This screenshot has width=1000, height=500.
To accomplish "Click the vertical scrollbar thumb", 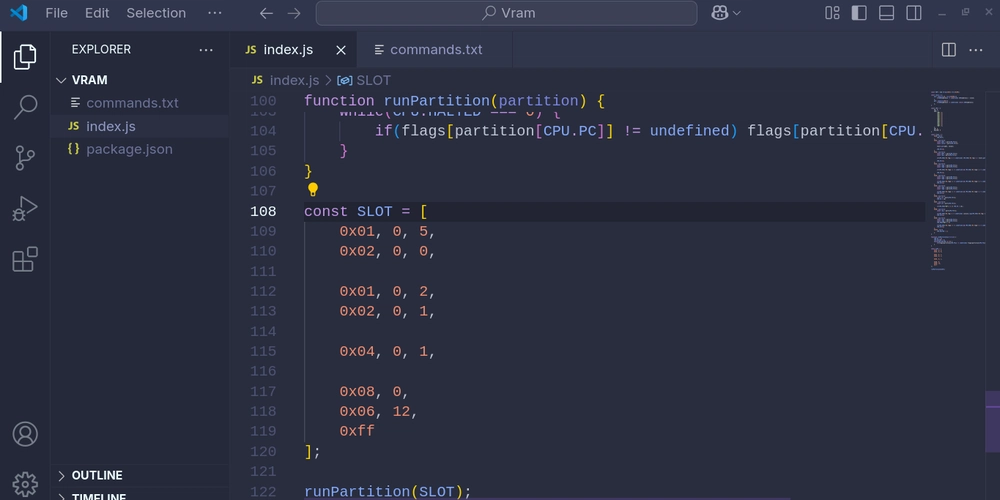I will pos(993,421).
